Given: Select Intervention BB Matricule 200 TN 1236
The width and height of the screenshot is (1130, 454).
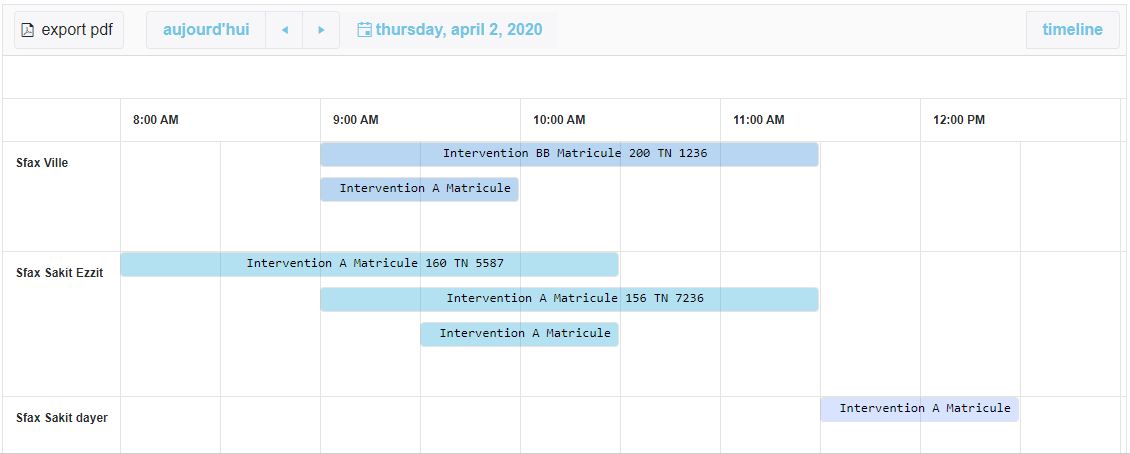Looking at the screenshot, I should pyautogui.click(x=569, y=154).
